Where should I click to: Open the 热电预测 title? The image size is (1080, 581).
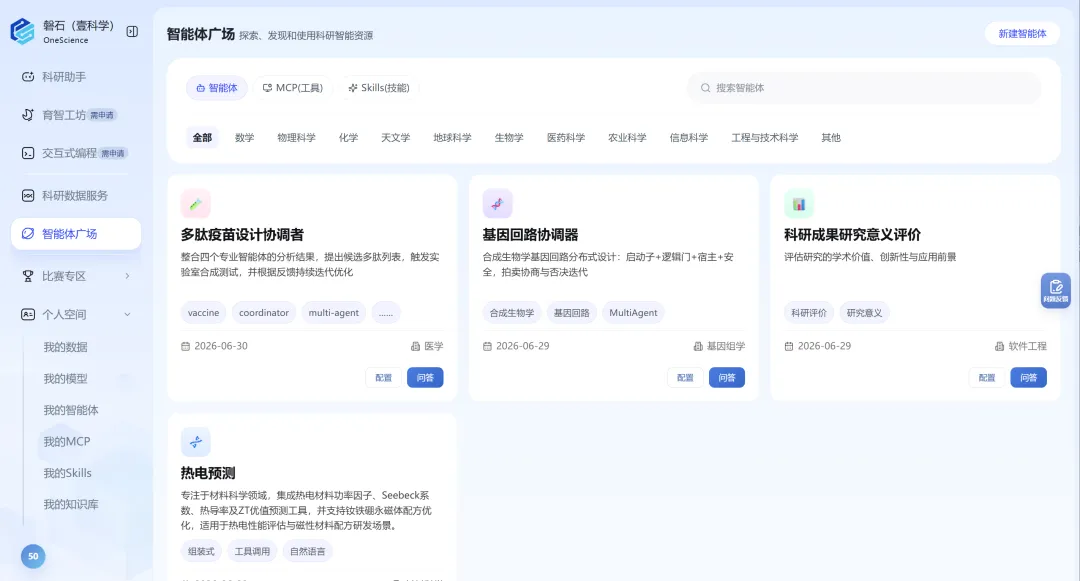(x=208, y=473)
